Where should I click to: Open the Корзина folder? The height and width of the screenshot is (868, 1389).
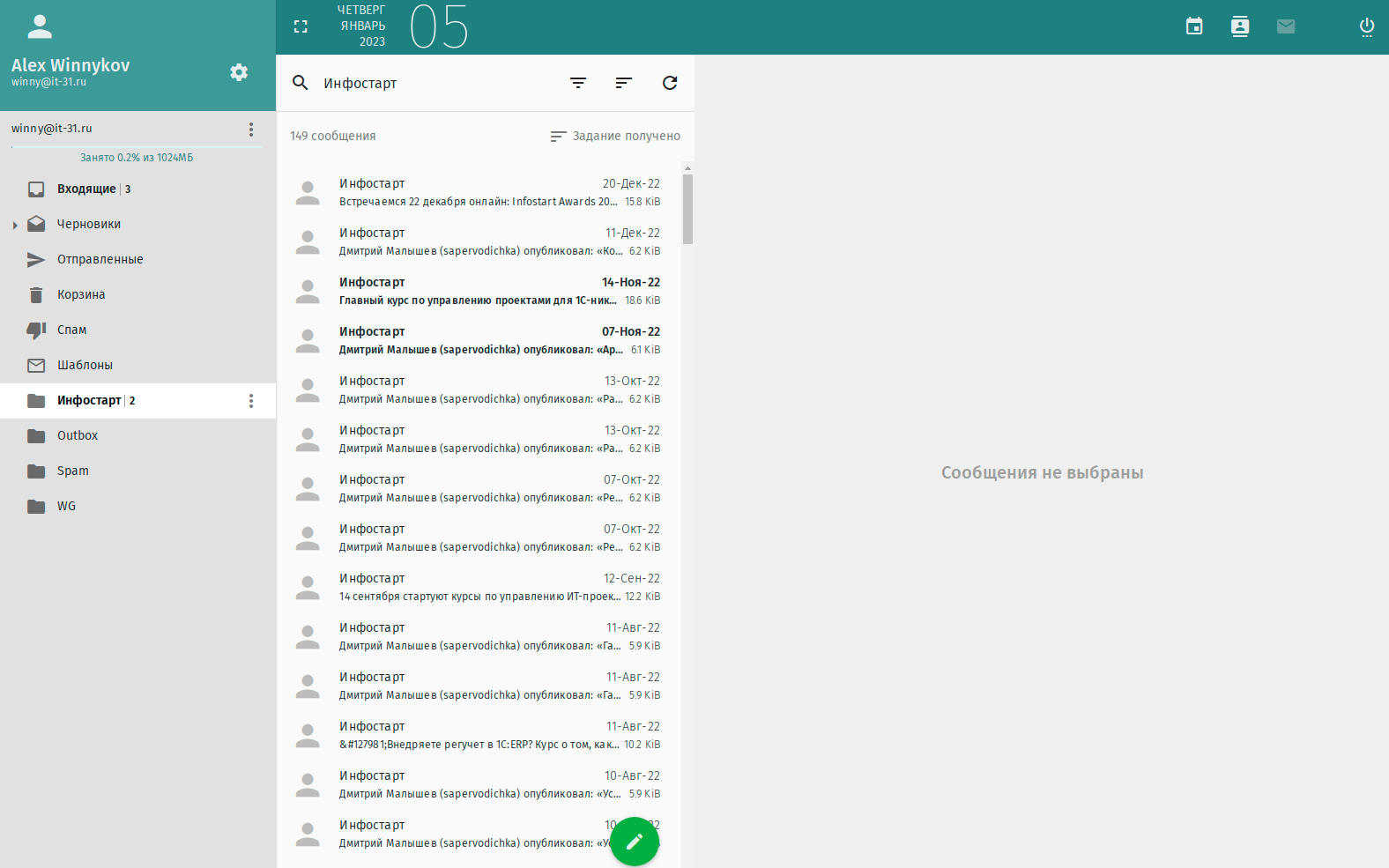pyautogui.click(x=137, y=294)
